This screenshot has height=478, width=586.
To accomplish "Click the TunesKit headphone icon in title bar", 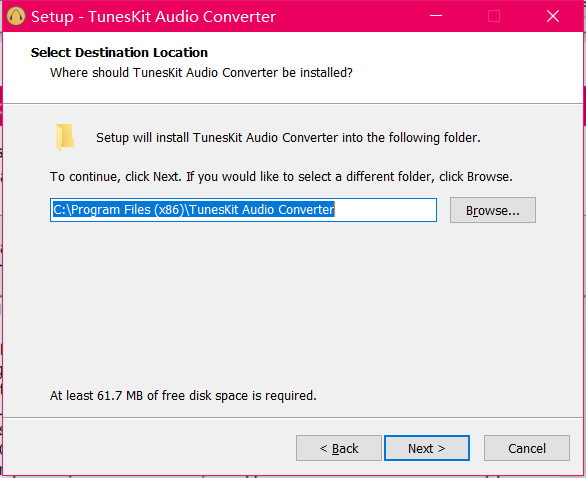I will (x=16, y=16).
